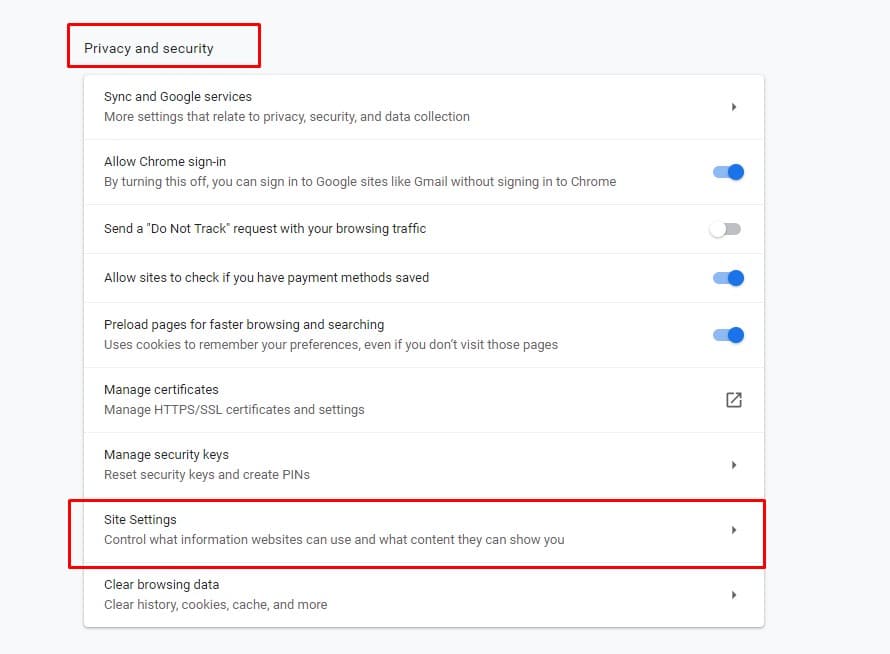The height and width of the screenshot is (654, 890).
Task: Click the Sync and Google services arrow
Action: (x=733, y=107)
